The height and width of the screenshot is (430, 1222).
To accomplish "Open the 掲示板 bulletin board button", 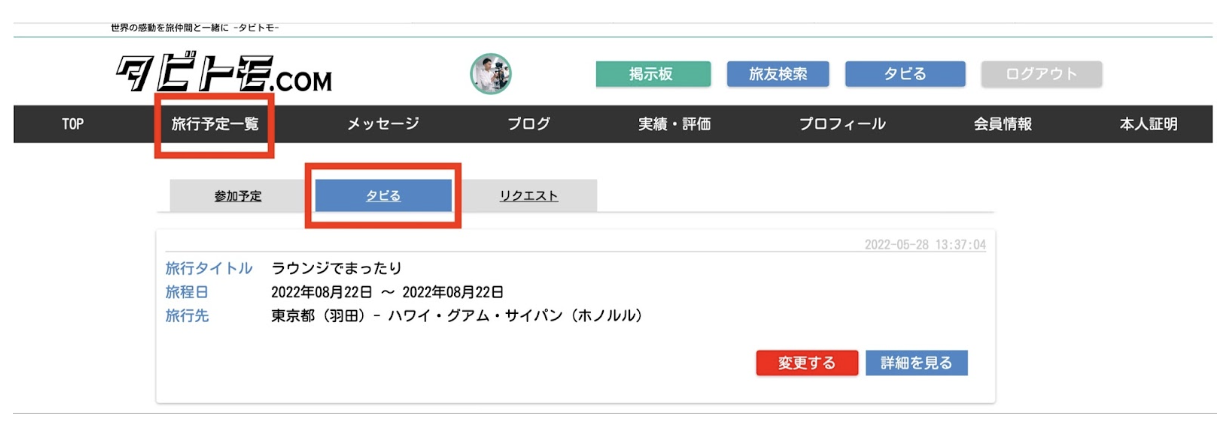I will tap(653, 74).
